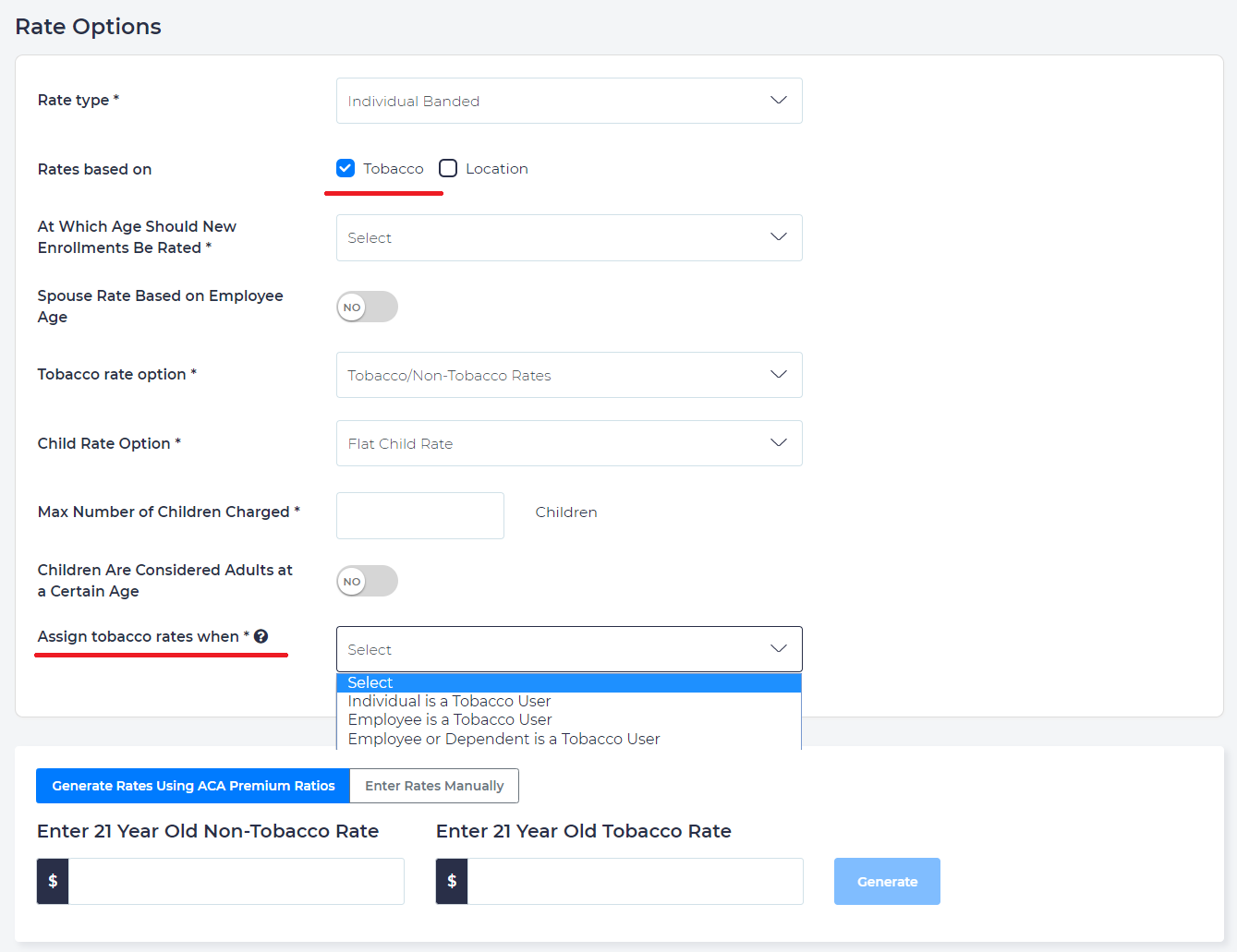Viewport: 1237px width, 952px height.
Task: Switch to Enter Rates Manually tab
Action: point(434,786)
